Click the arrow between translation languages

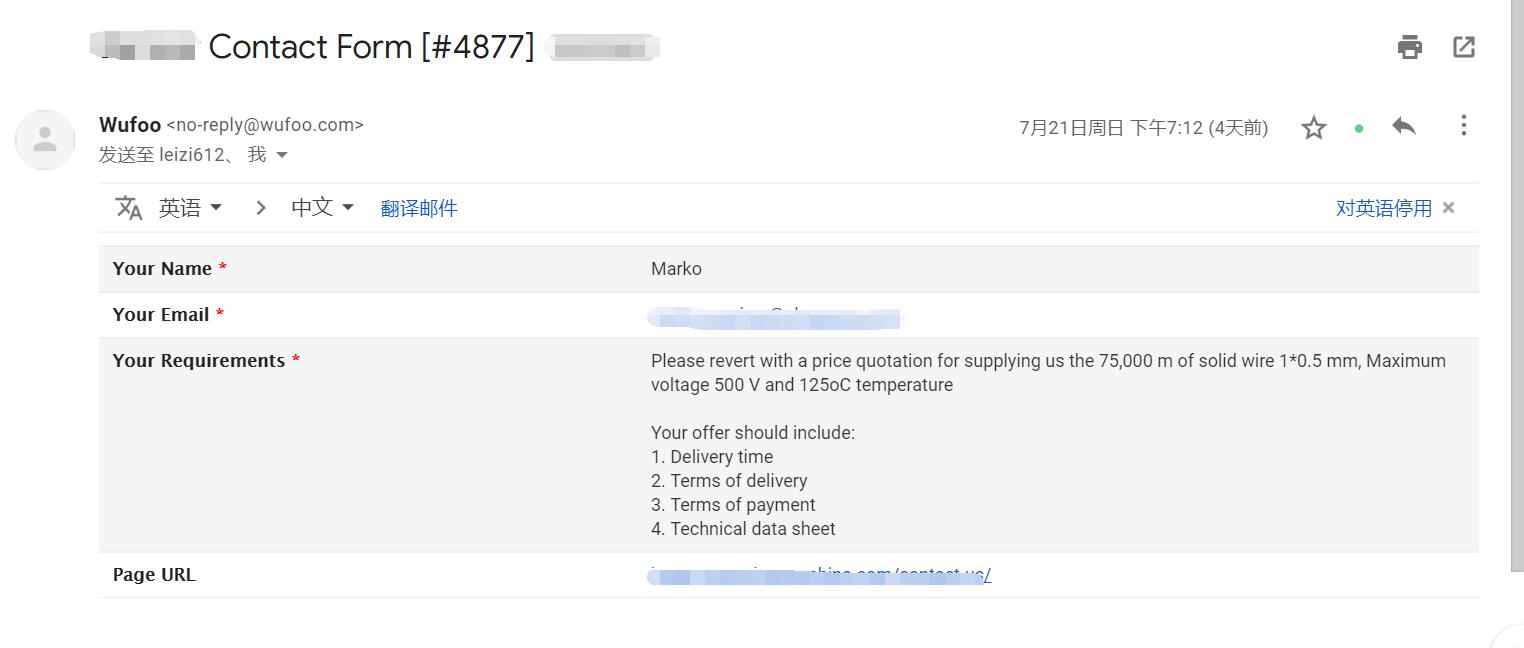click(x=260, y=208)
